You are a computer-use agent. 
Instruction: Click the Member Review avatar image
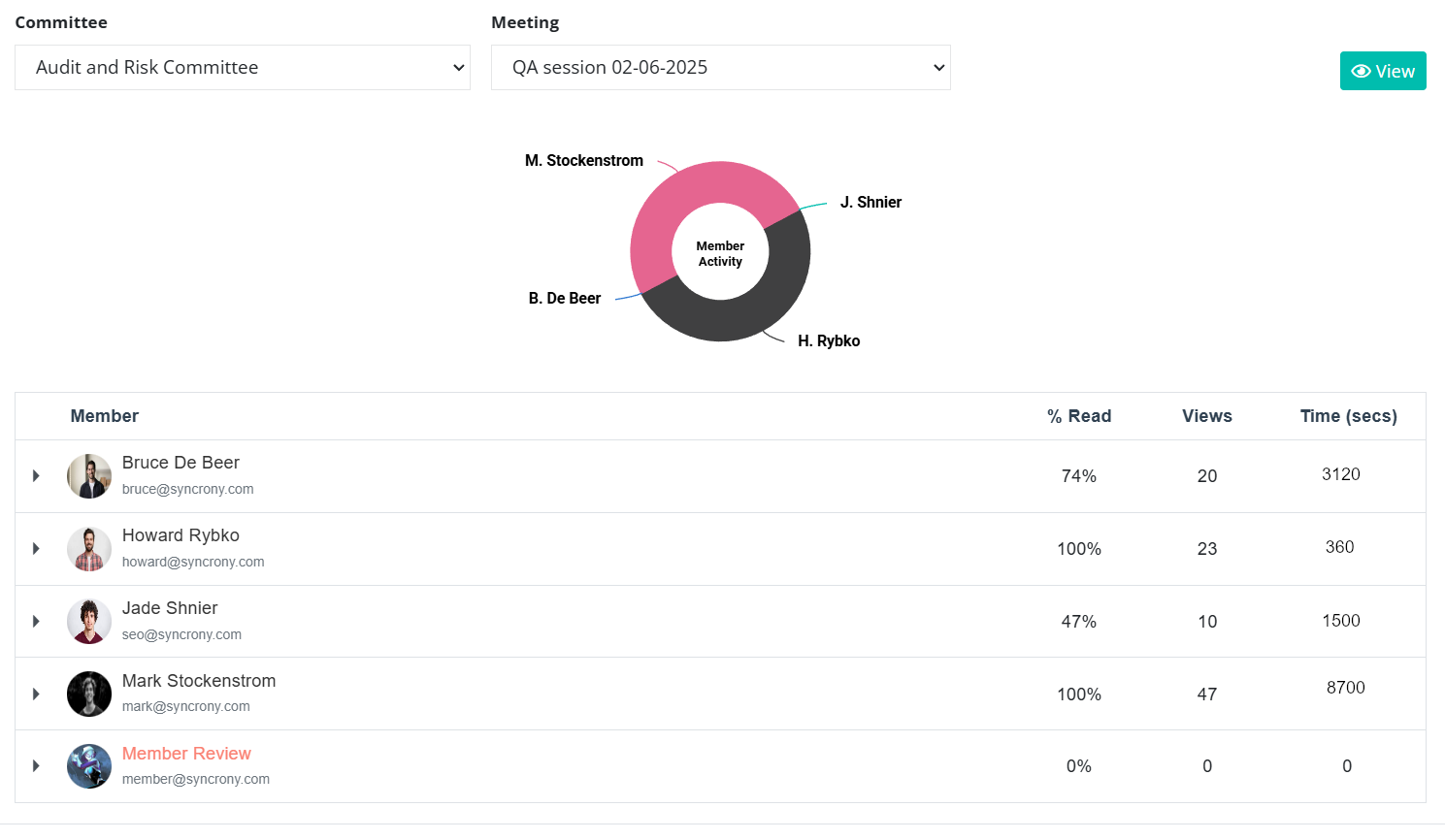point(88,765)
